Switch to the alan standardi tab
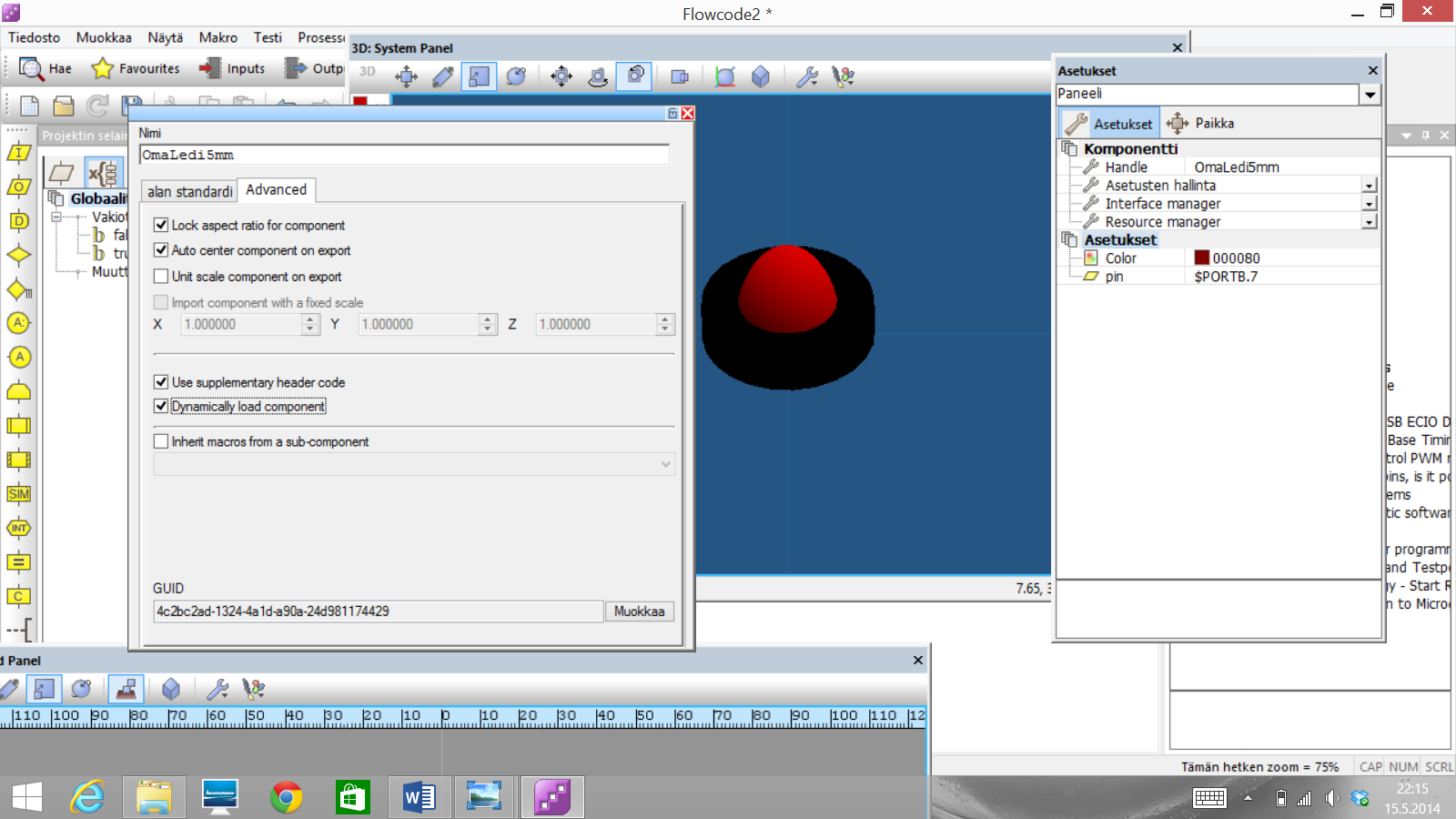 point(190,191)
